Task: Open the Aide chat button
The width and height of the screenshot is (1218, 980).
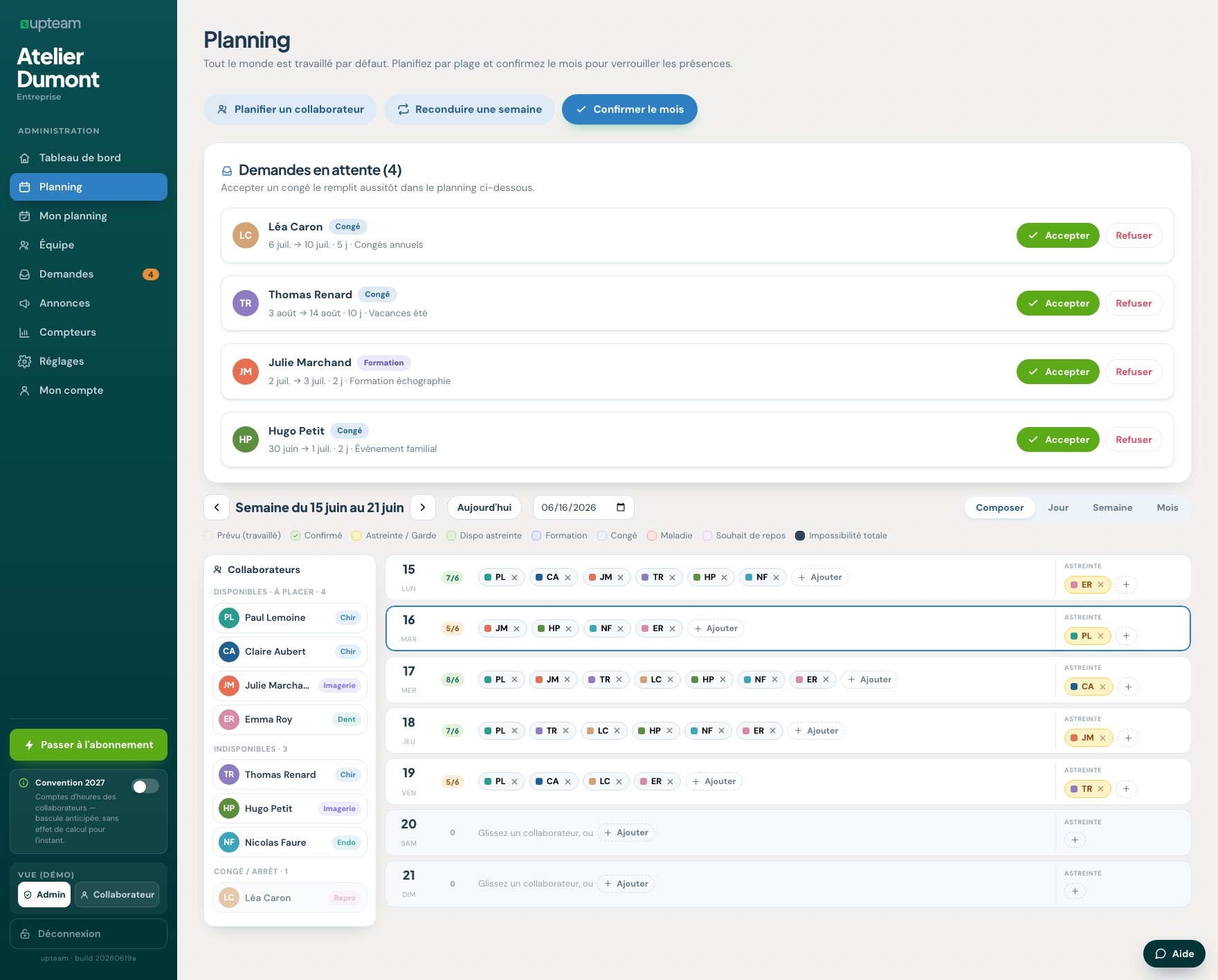Action: coord(1174,954)
